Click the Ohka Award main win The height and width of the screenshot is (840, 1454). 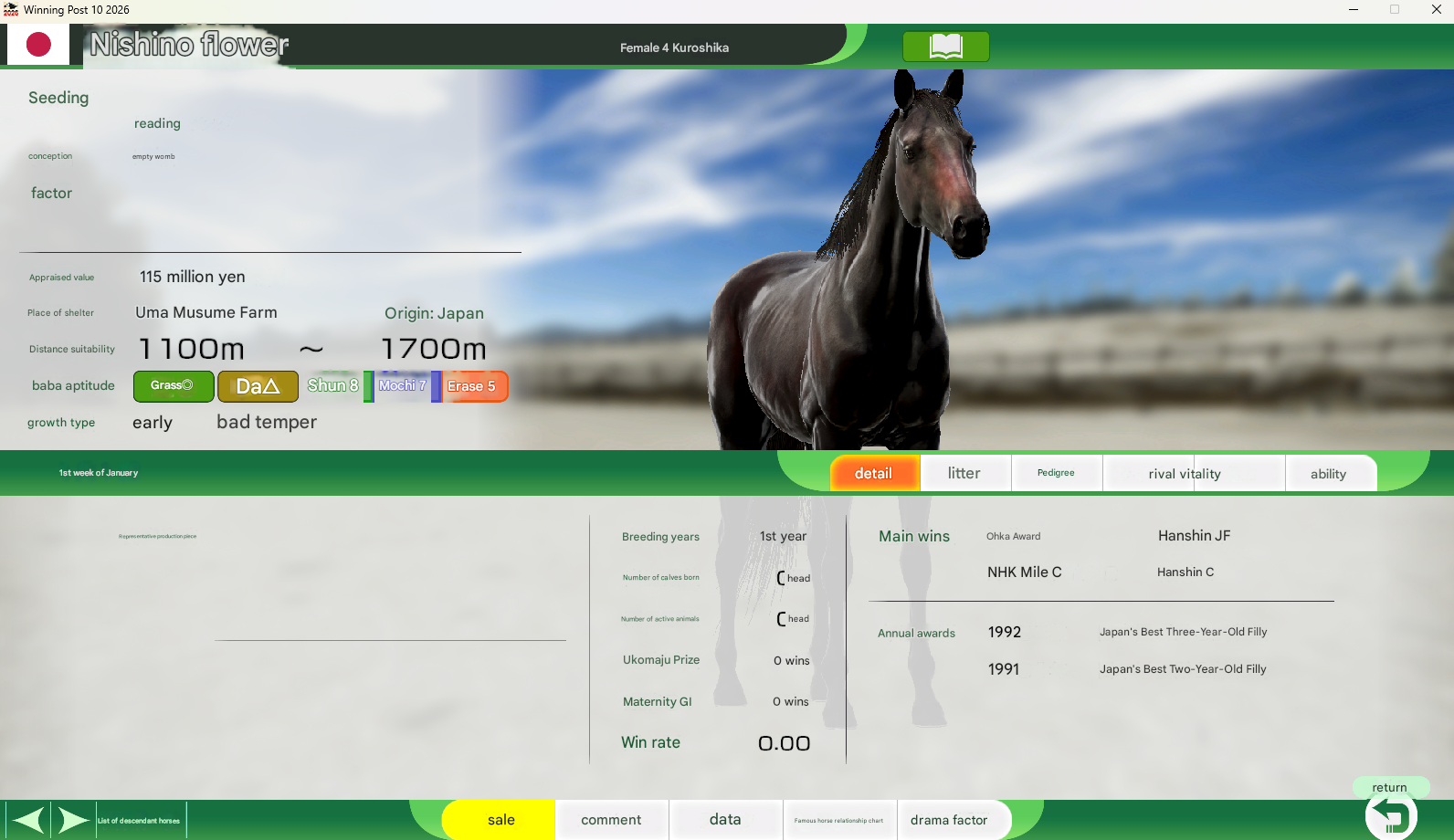point(1014,536)
